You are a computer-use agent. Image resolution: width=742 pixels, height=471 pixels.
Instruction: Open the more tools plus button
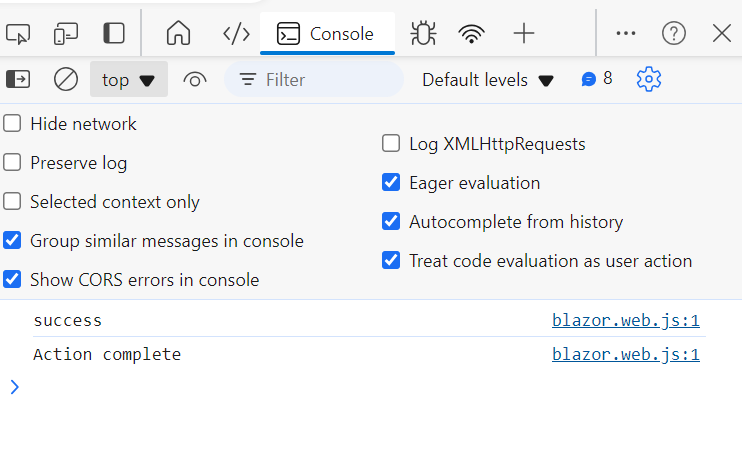[x=524, y=34]
